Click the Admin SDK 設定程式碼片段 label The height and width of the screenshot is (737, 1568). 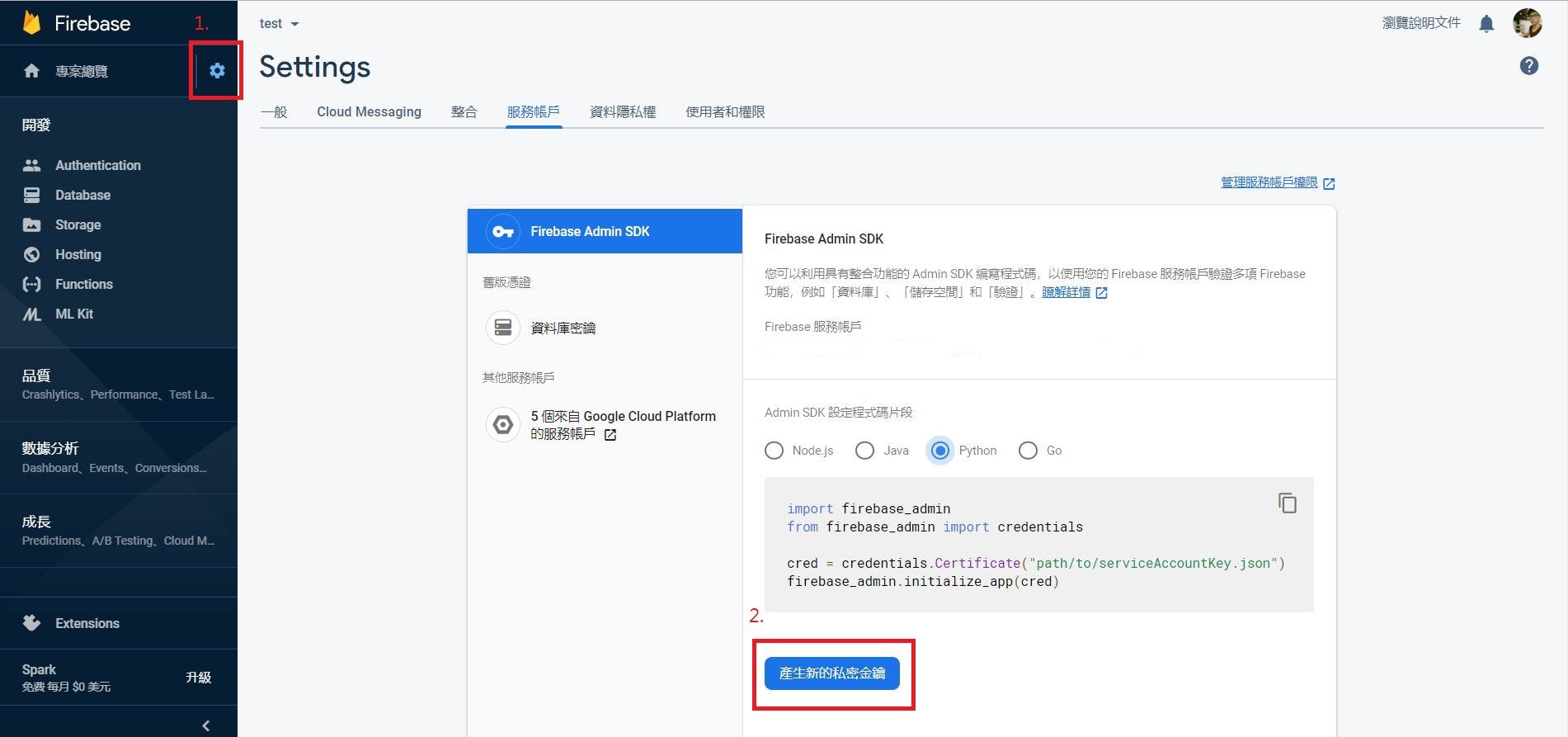click(x=838, y=413)
